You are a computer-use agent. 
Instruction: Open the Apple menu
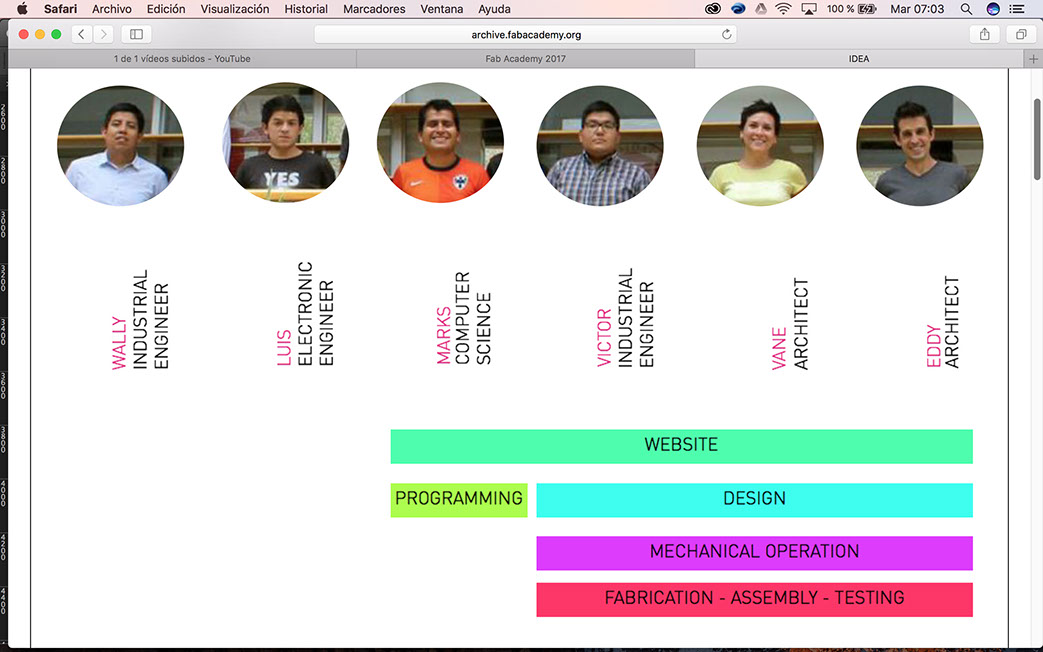point(22,9)
